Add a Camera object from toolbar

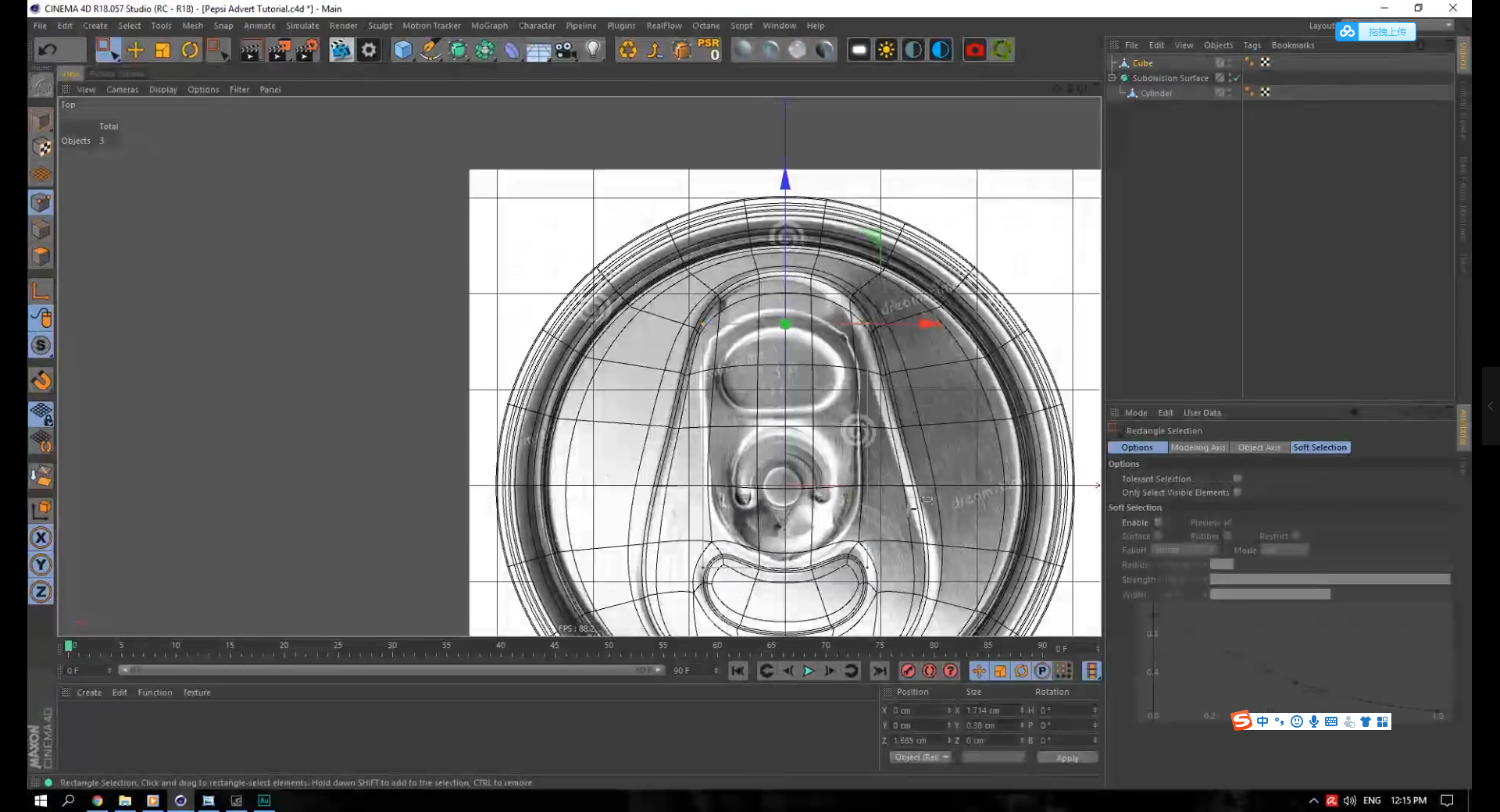(566, 50)
